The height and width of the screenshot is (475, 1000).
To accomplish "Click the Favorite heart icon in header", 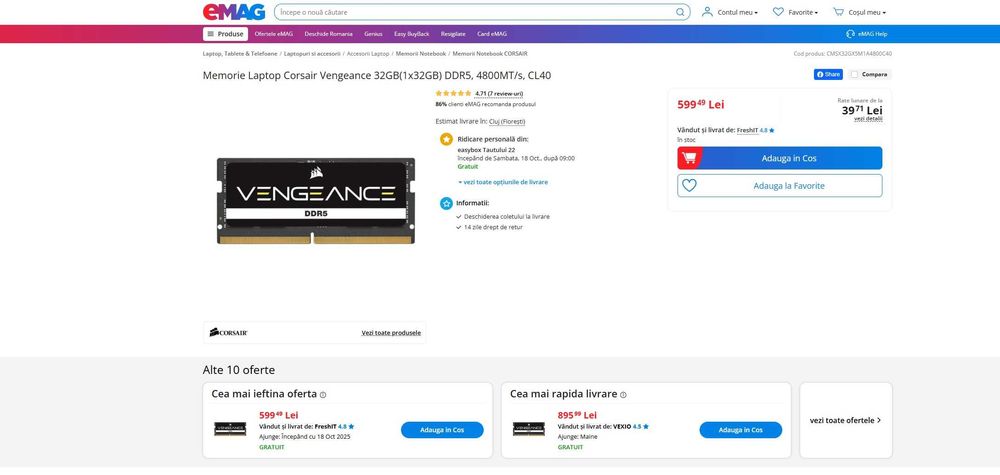I will click(x=778, y=11).
